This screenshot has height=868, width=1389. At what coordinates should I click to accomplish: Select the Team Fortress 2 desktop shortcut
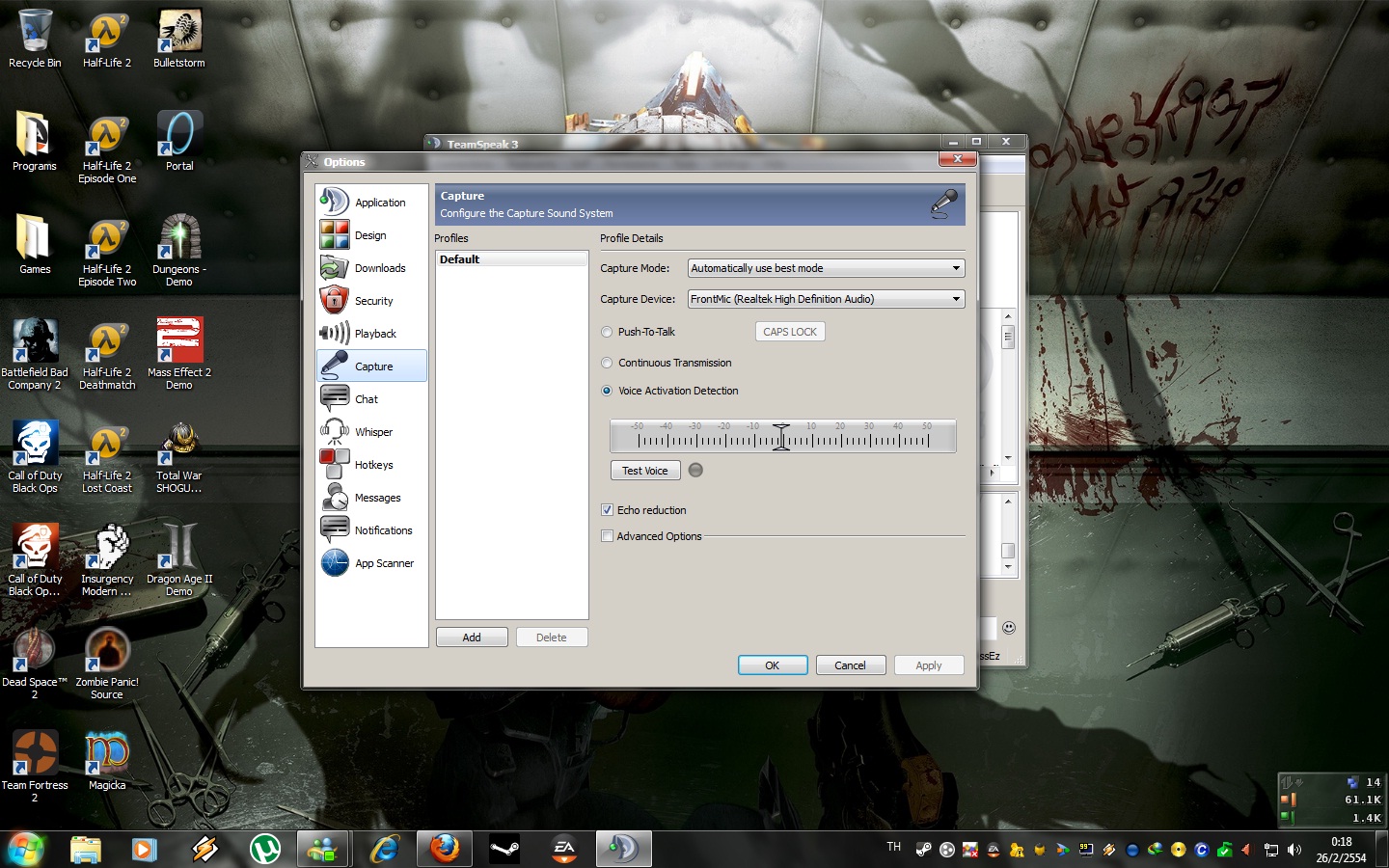tap(35, 766)
